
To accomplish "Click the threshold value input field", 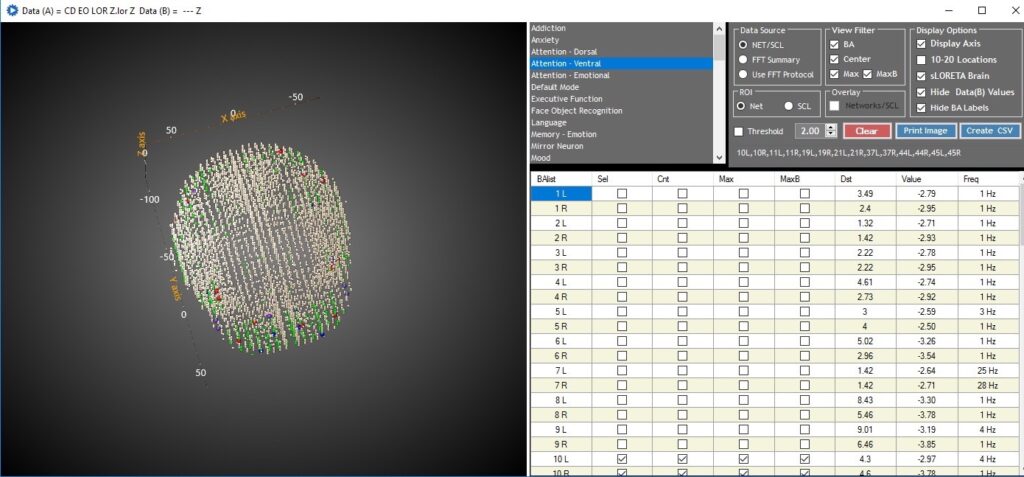I will [809, 131].
